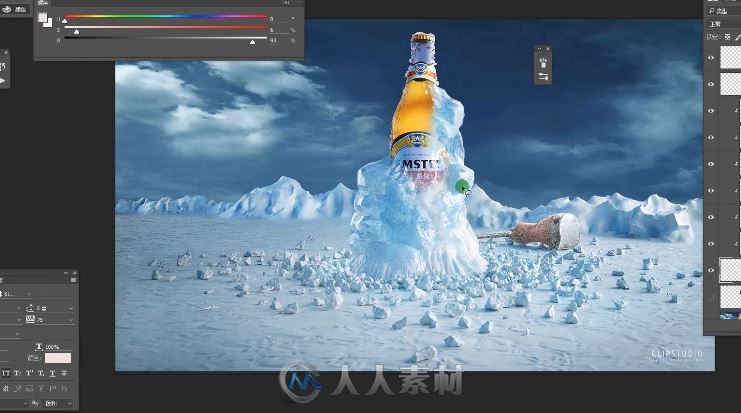
Task: Click the Brightness value field showing 93
Action: (x=277, y=41)
